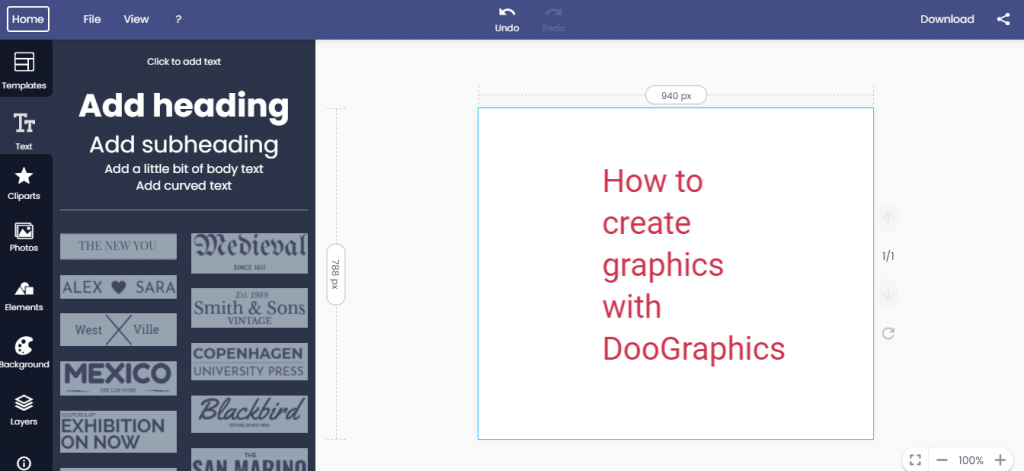The width and height of the screenshot is (1024, 471).
Task: Move page down with arrow
Action: click(888, 294)
